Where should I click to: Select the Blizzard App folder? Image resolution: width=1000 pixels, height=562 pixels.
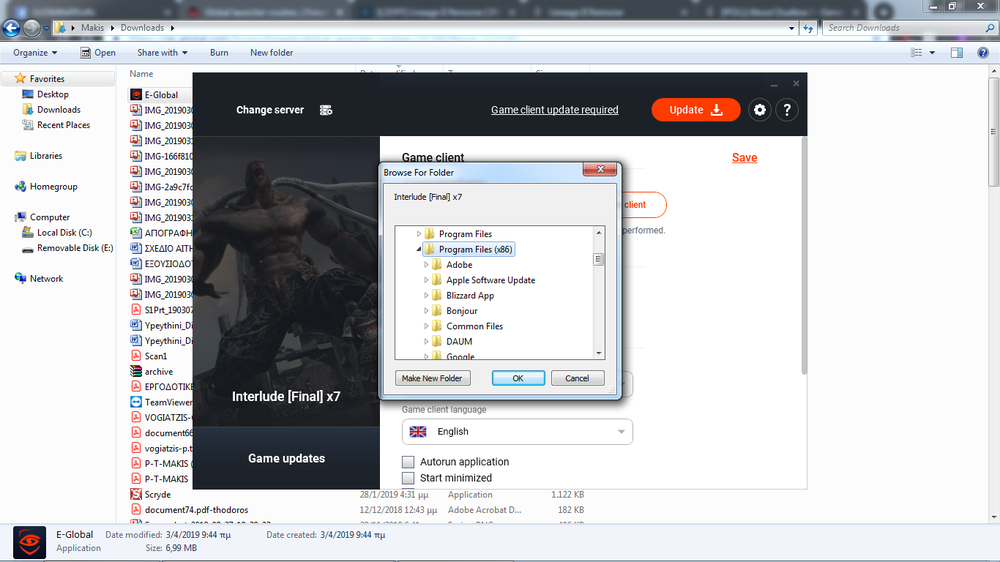(469, 296)
